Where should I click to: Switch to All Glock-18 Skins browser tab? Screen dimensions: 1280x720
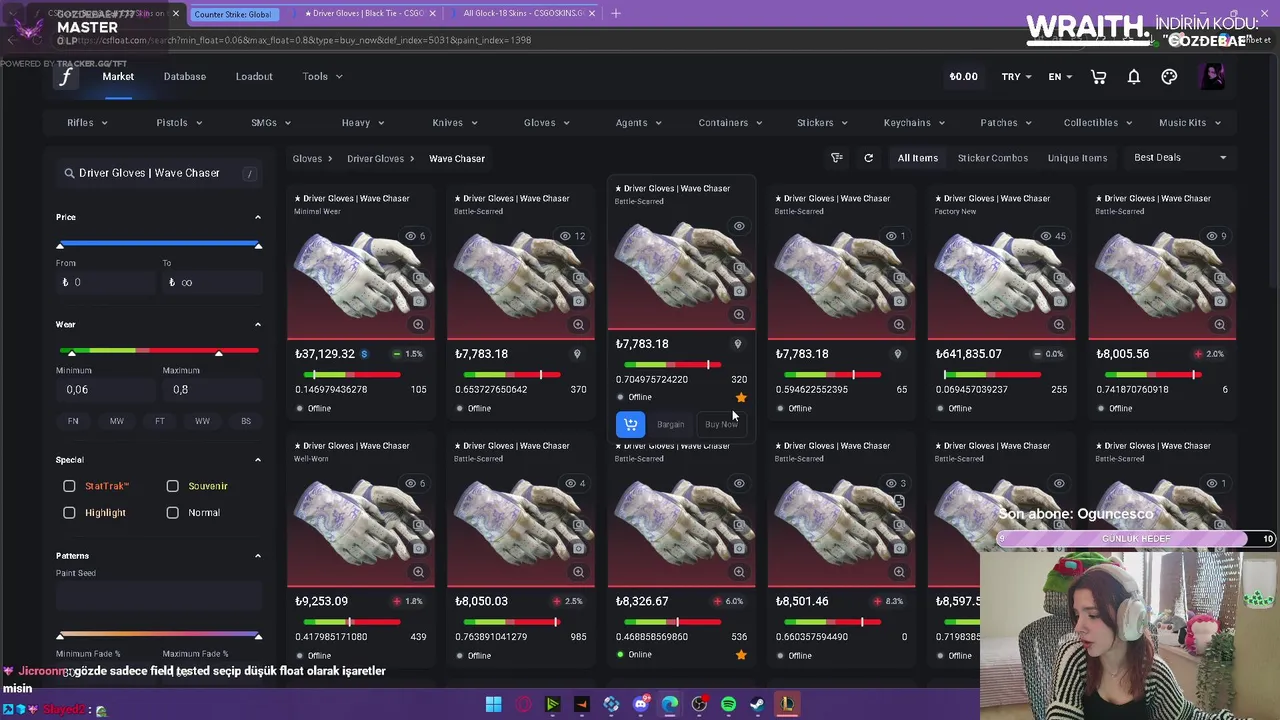(x=522, y=13)
